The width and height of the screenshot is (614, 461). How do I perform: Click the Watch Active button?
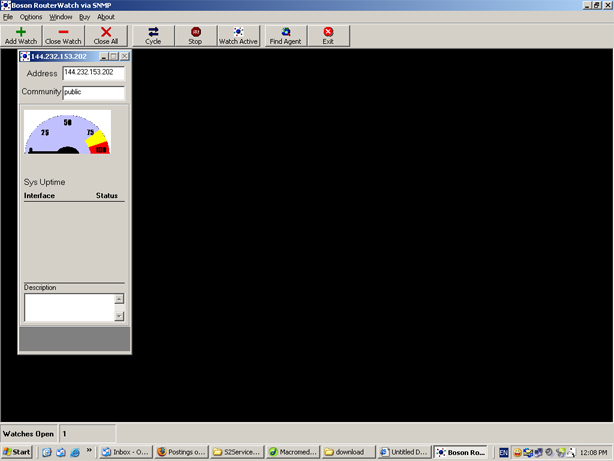click(238, 36)
